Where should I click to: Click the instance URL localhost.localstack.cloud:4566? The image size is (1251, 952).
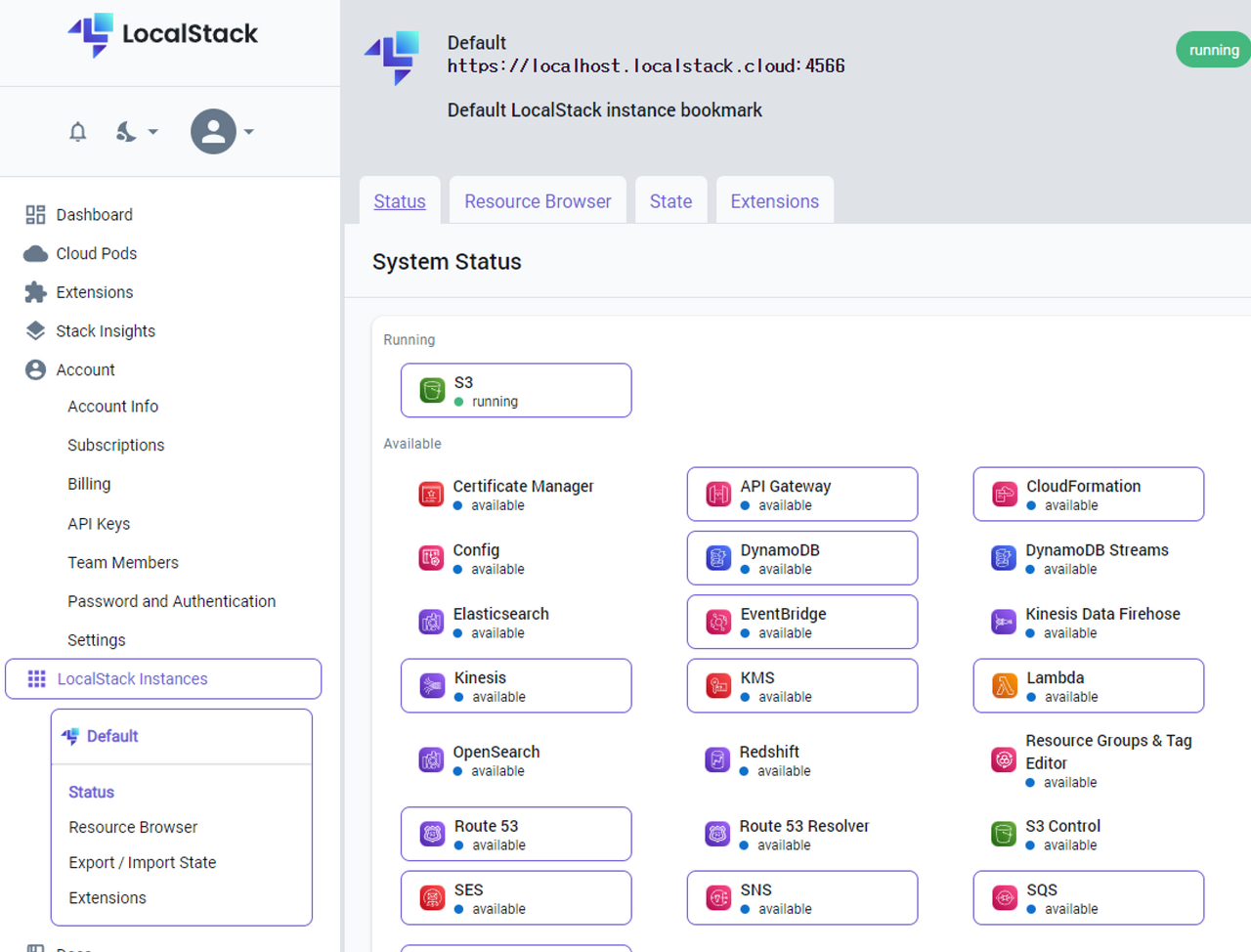(646, 66)
